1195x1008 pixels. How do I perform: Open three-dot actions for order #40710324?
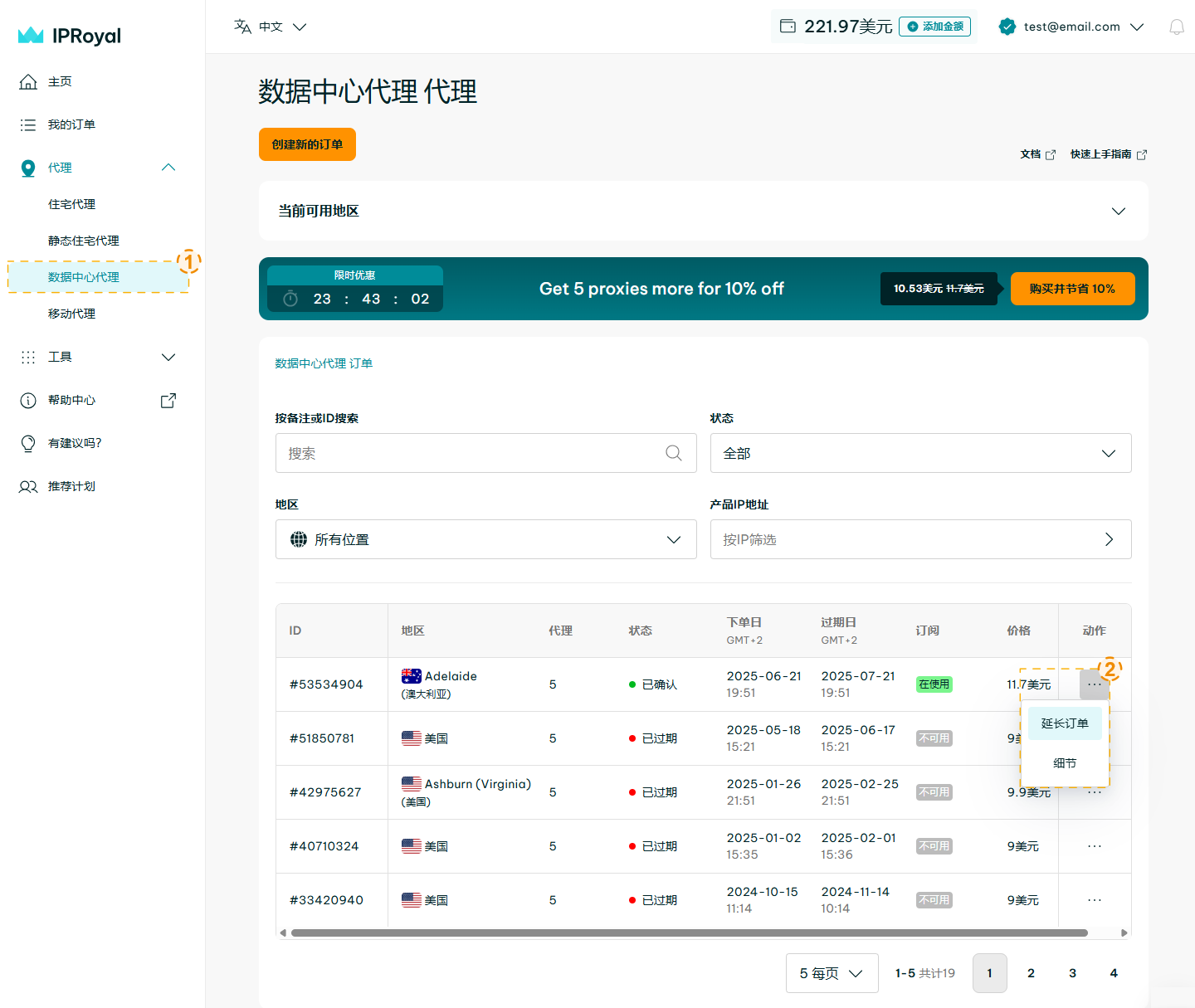pos(1095,846)
